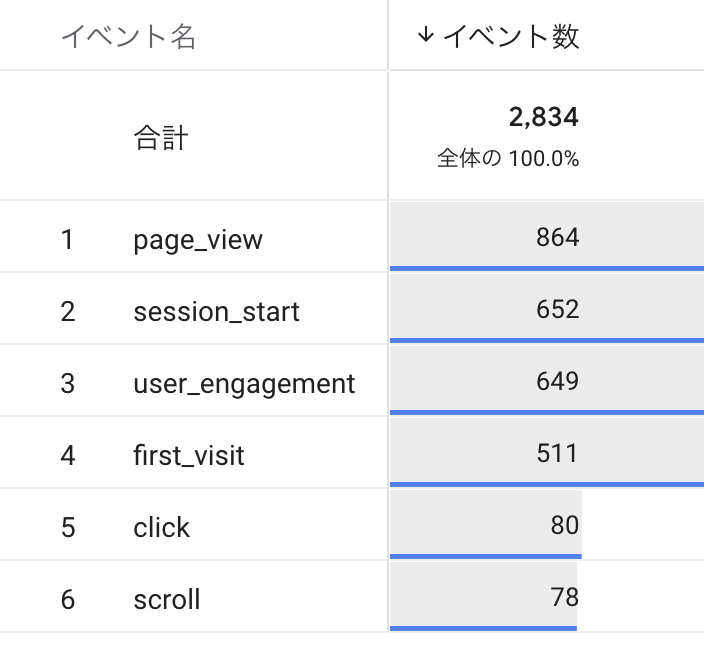Click the 511 first_visit count bar

pyautogui.click(x=557, y=454)
